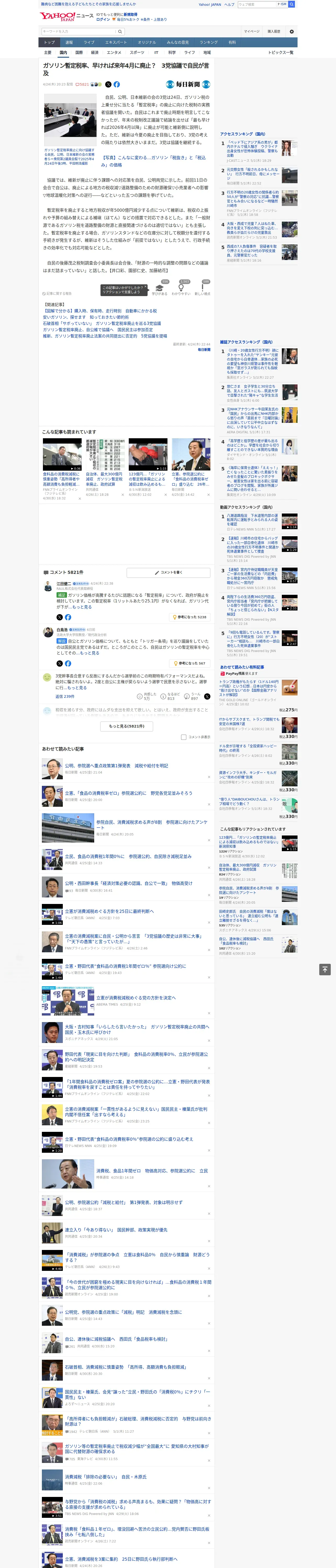Click the コメントを書く button
The width and height of the screenshot is (336, 1568).
point(168,573)
